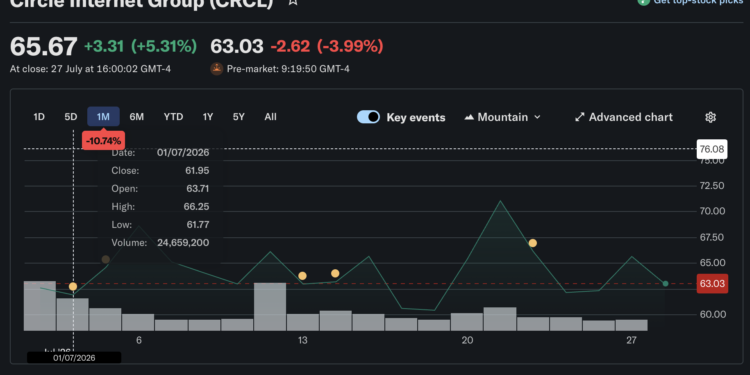Image resolution: width=750 pixels, height=375 pixels.
Task: Click the High value 66.25
Action: [x=197, y=207]
